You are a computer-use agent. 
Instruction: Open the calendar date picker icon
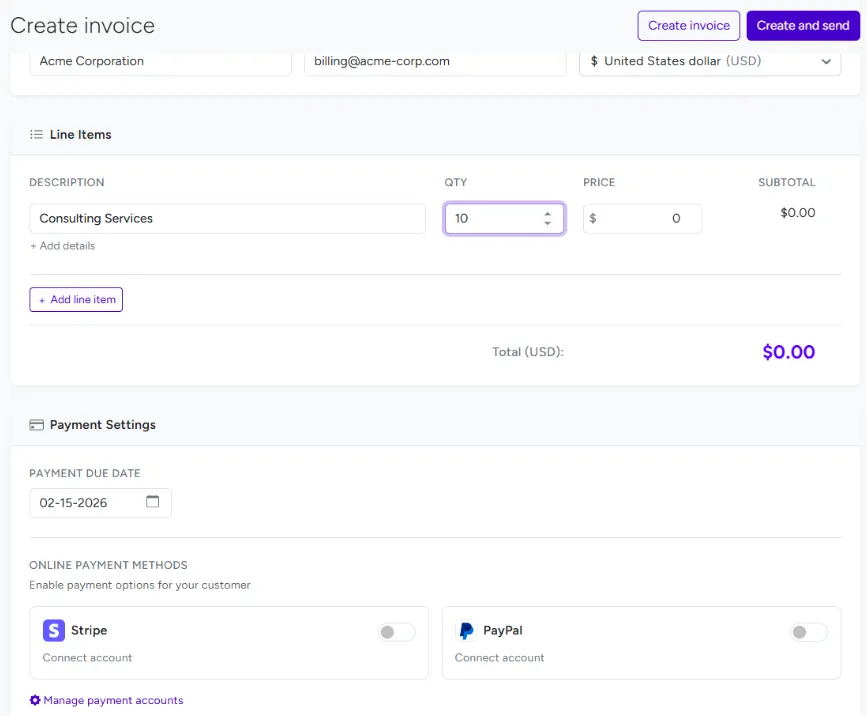pos(153,501)
